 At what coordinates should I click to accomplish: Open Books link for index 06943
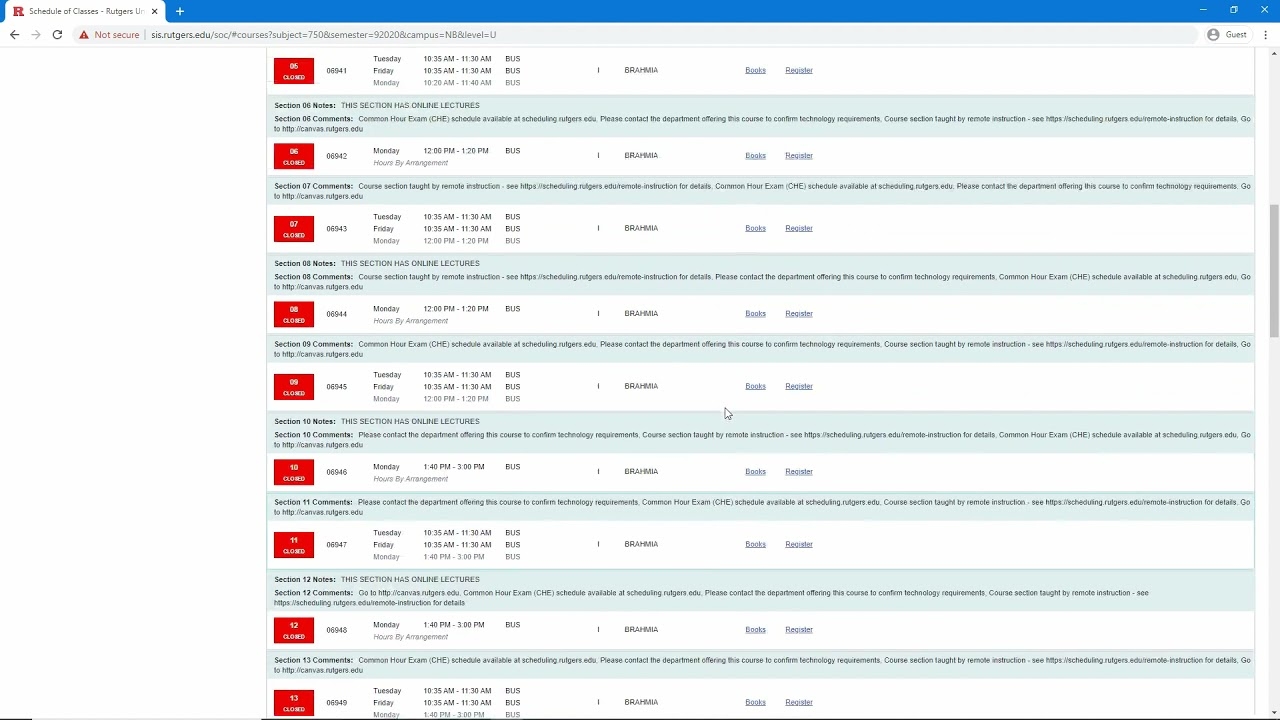point(755,228)
